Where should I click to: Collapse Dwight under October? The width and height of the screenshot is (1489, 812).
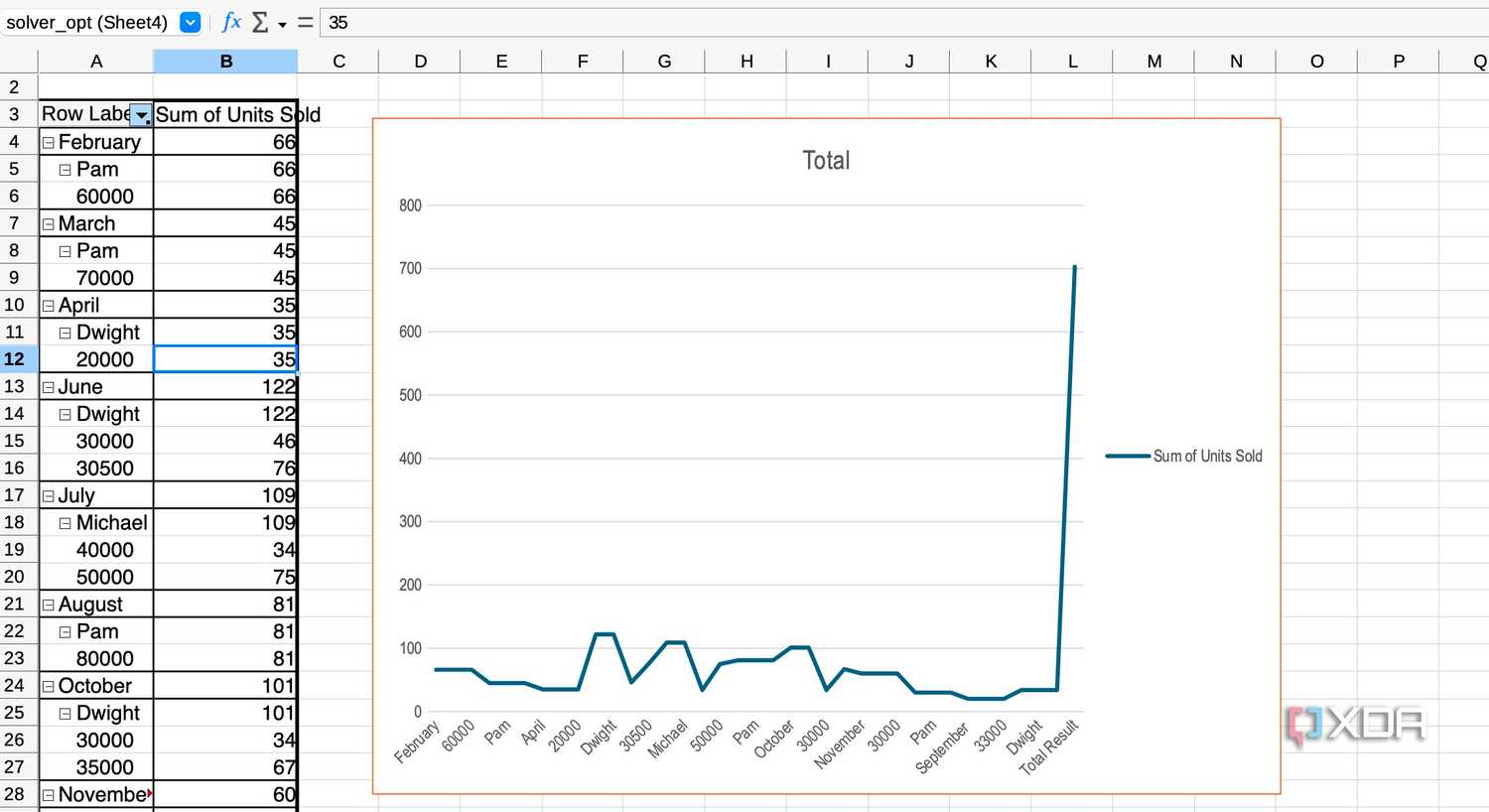(66, 714)
